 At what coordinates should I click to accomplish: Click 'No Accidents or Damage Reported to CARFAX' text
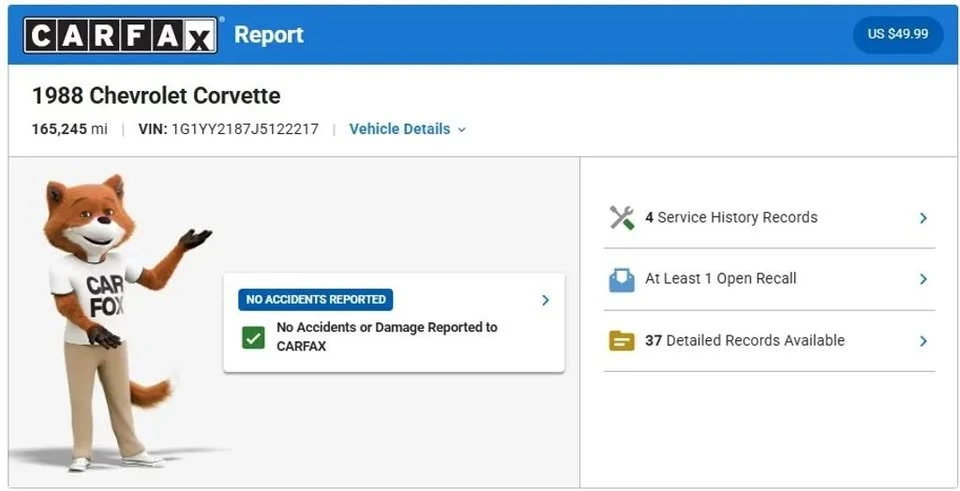[x=387, y=337]
